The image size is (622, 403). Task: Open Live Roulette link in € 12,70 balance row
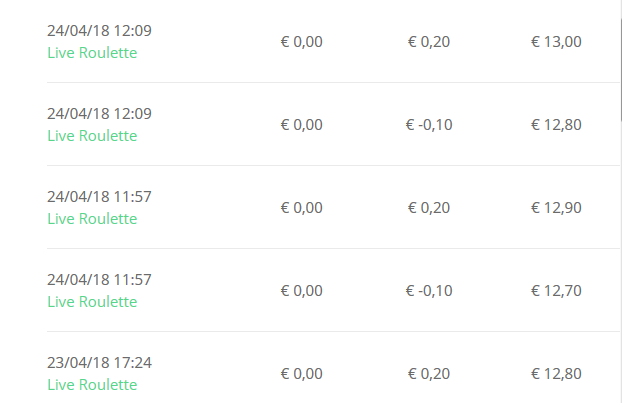click(92, 301)
